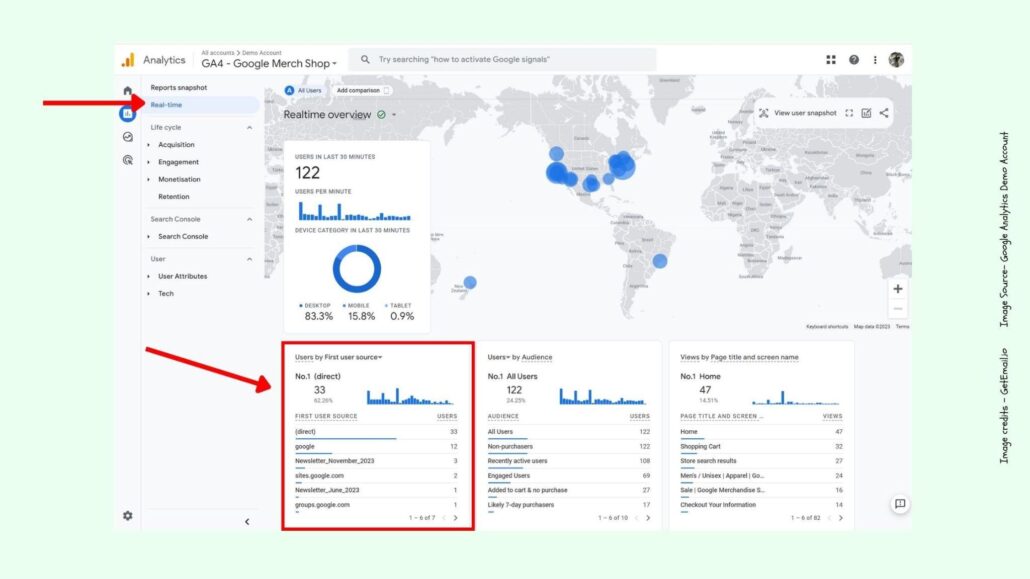Image resolution: width=1030 pixels, height=579 pixels.
Task: Zoom in on the map with plus button
Action: coord(898,289)
